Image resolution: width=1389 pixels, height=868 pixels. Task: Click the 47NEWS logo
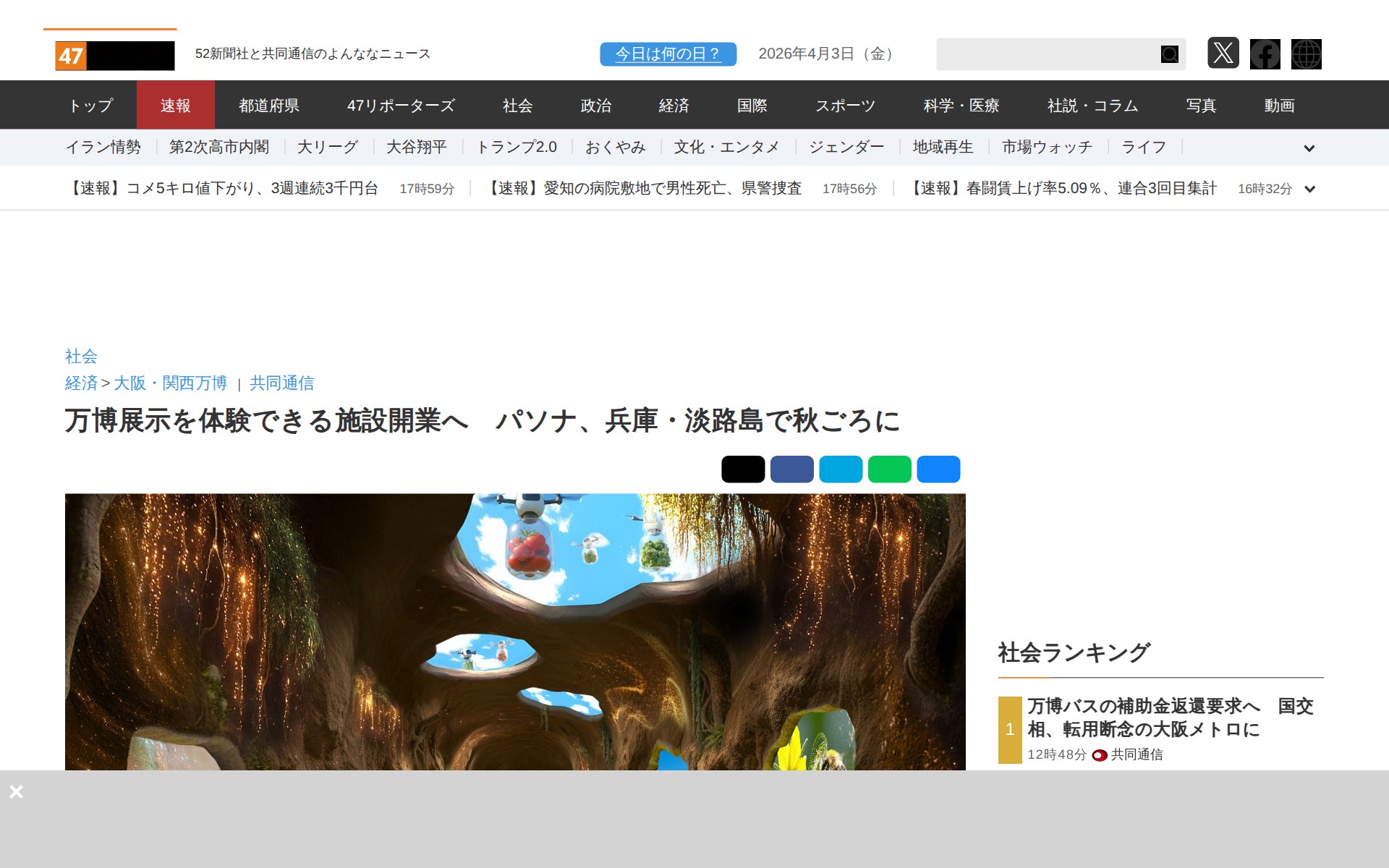(x=114, y=55)
